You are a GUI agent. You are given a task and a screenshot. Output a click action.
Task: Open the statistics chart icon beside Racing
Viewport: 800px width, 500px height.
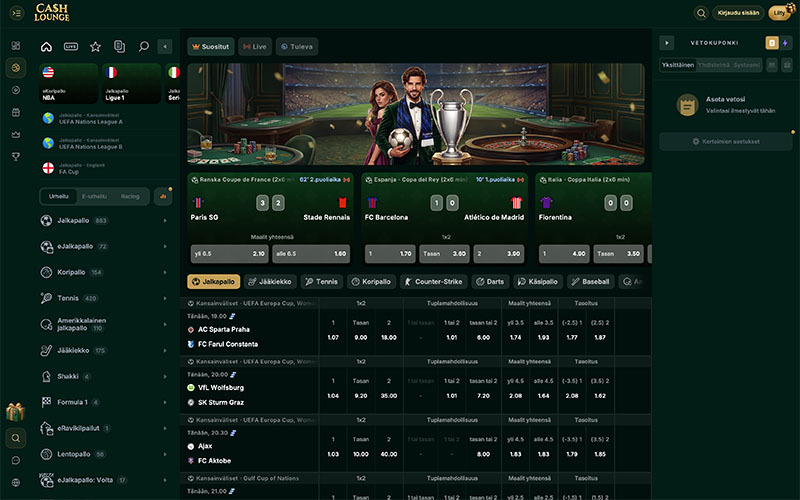click(x=163, y=196)
